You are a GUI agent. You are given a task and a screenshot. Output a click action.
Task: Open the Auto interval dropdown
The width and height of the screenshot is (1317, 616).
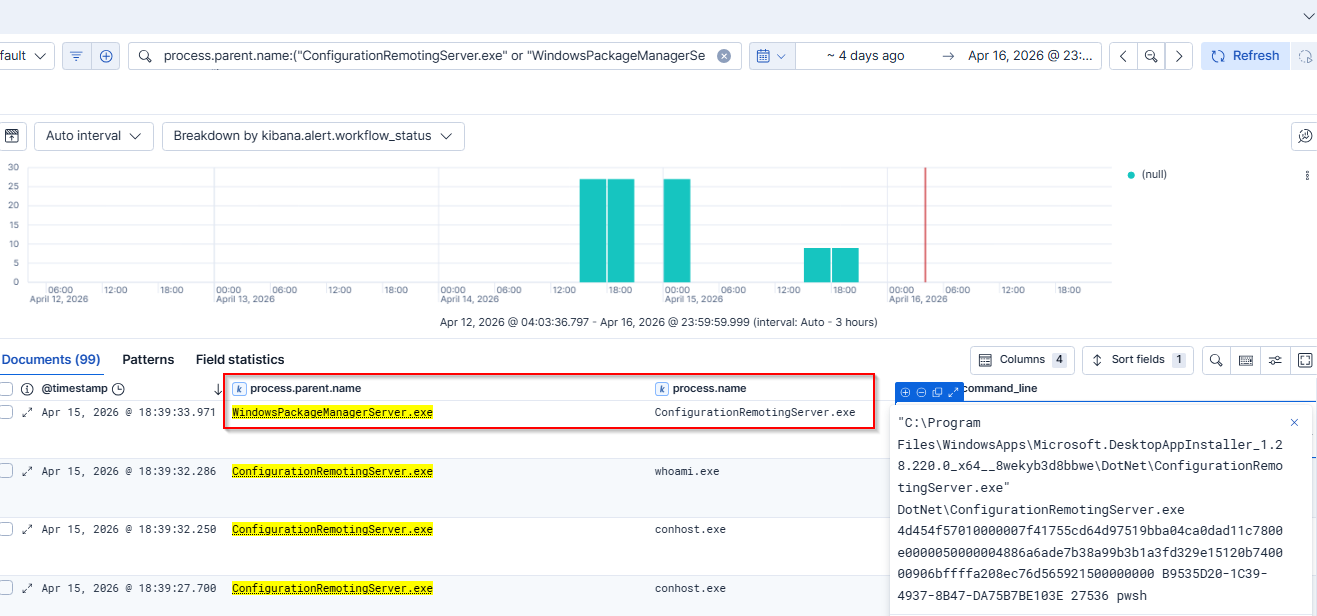click(x=93, y=136)
